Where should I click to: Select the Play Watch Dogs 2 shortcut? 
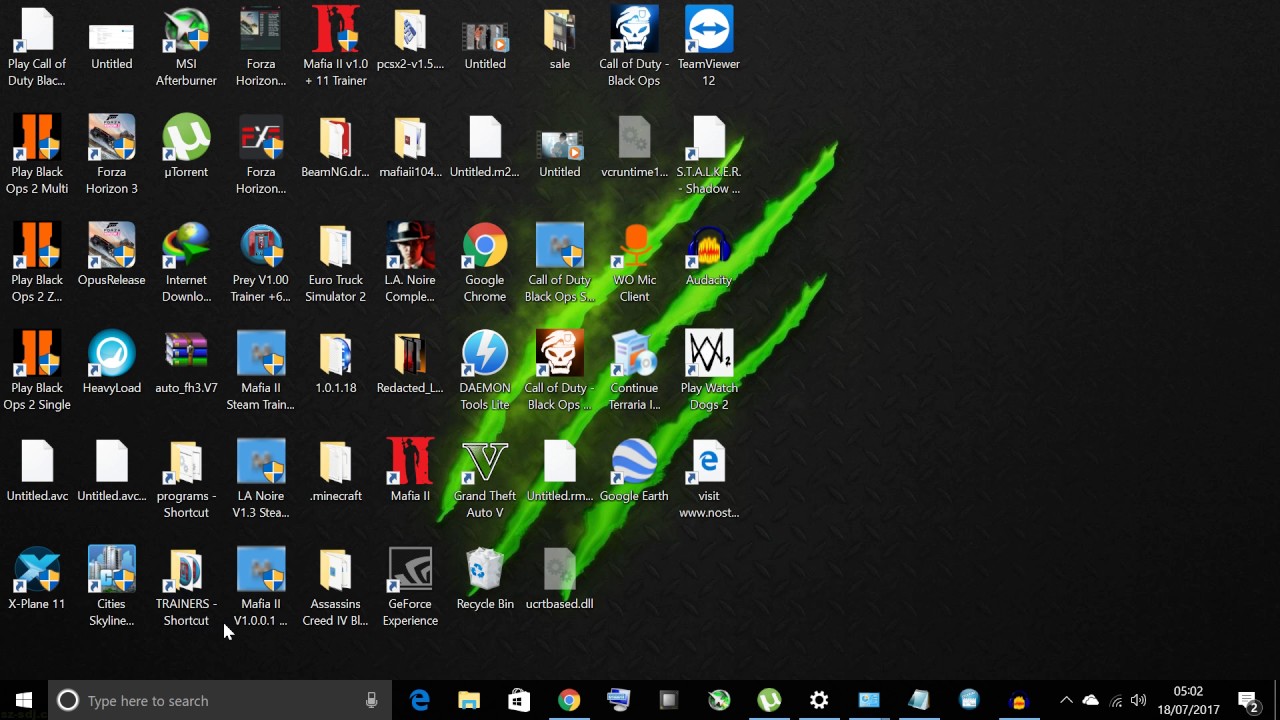point(709,370)
